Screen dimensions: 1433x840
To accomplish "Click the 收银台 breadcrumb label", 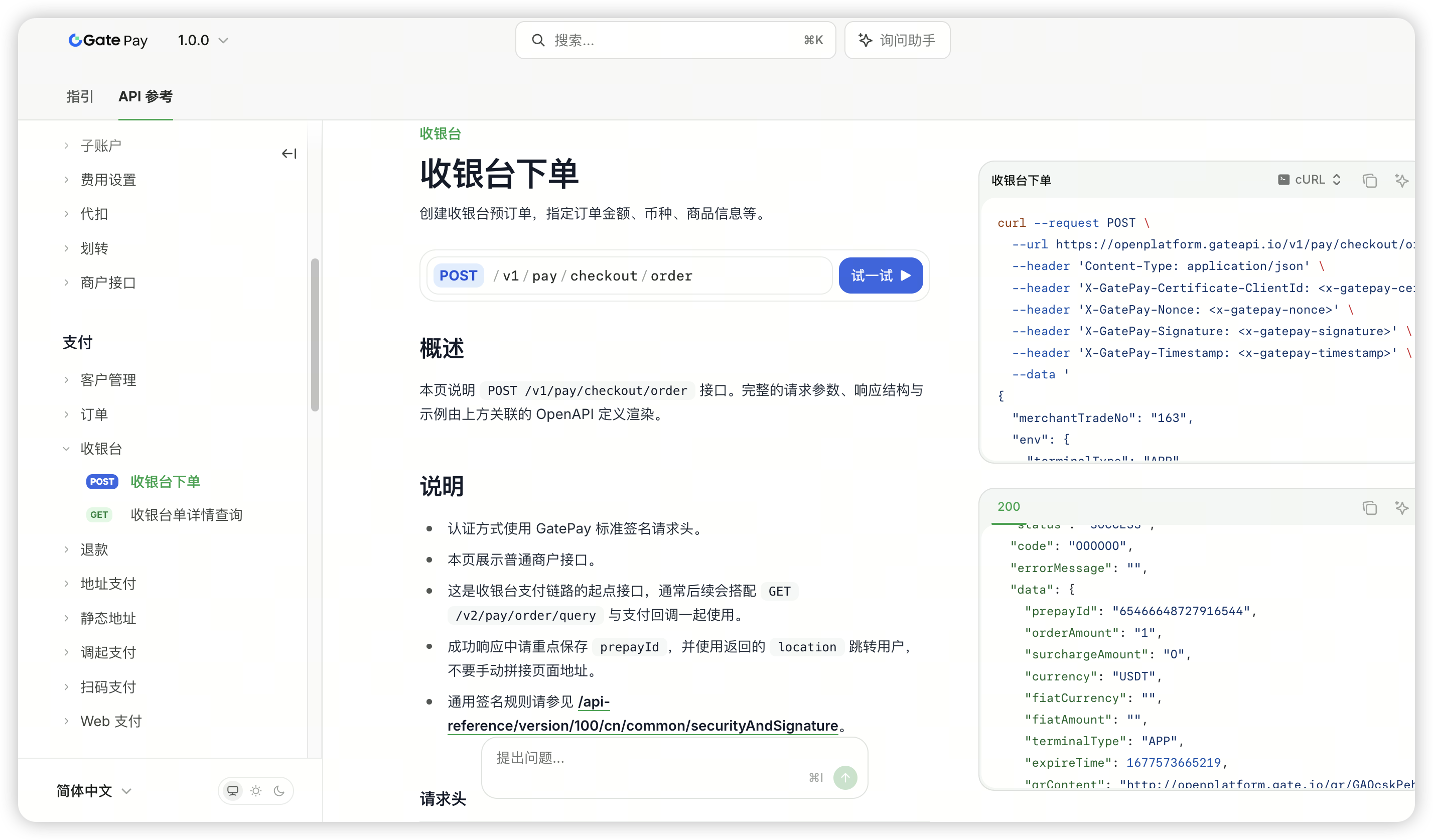I will [x=440, y=133].
